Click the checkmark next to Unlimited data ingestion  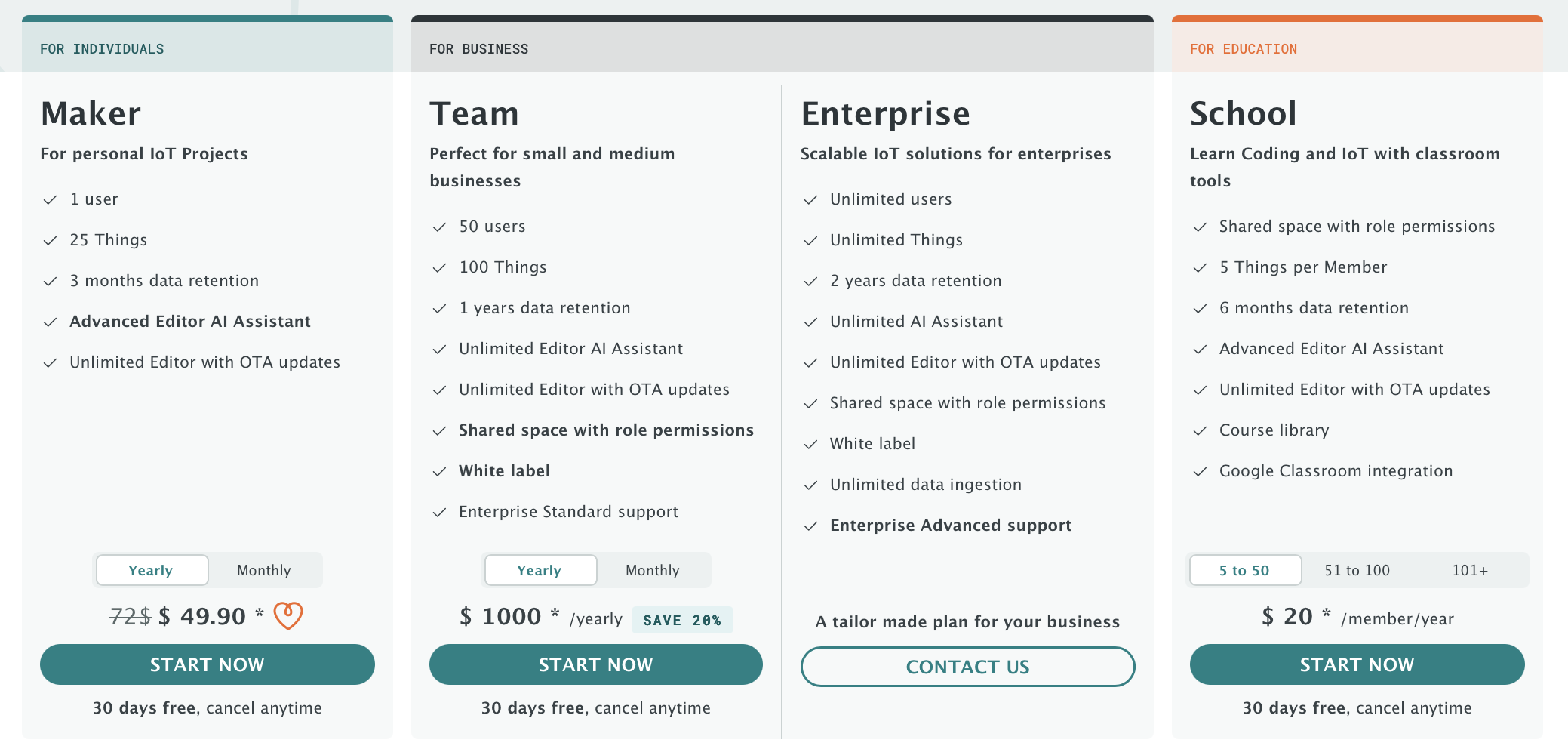pos(810,485)
